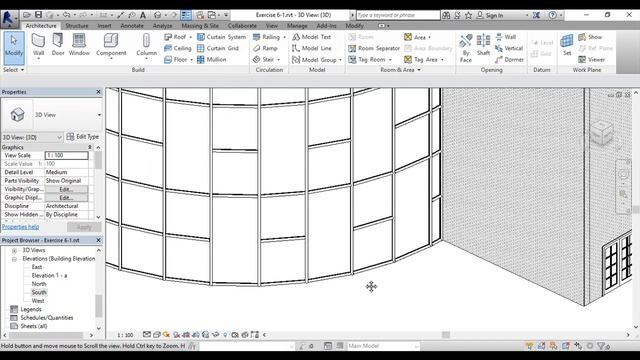The height and width of the screenshot is (360, 640).
Task: Choose the Mullion tool
Action: (211, 60)
